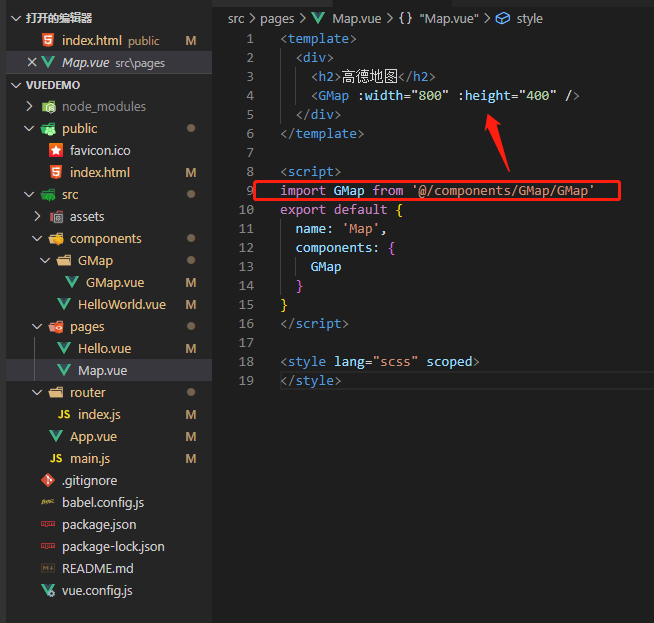Screen dimensions: 654x623
Task: Close the Map.vue open editor entry
Action: point(32,63)
